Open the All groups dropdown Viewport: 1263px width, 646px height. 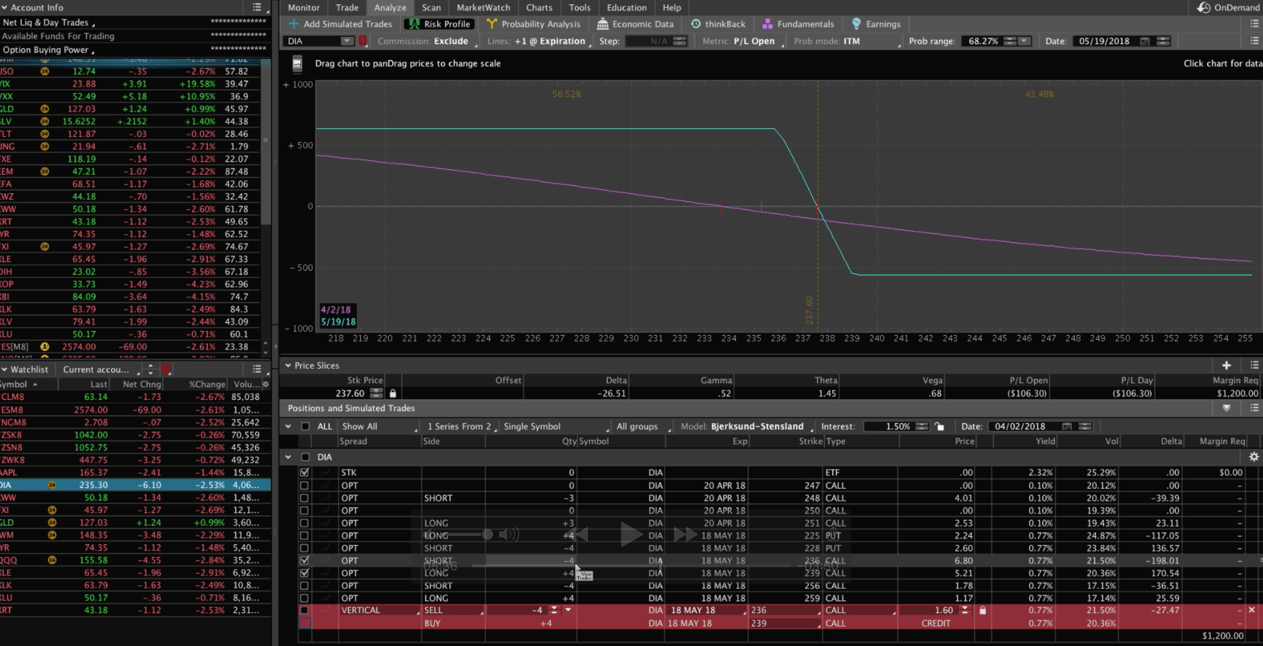[x=643, y=427]
